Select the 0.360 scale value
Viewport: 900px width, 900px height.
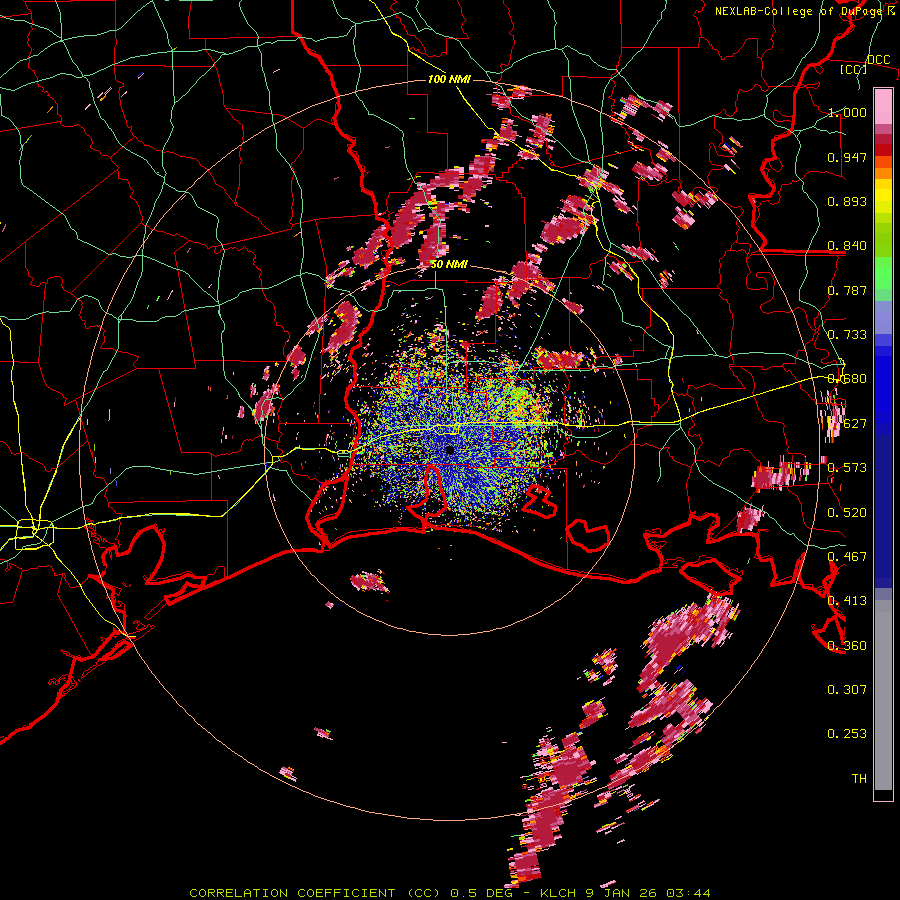[847, 646]
